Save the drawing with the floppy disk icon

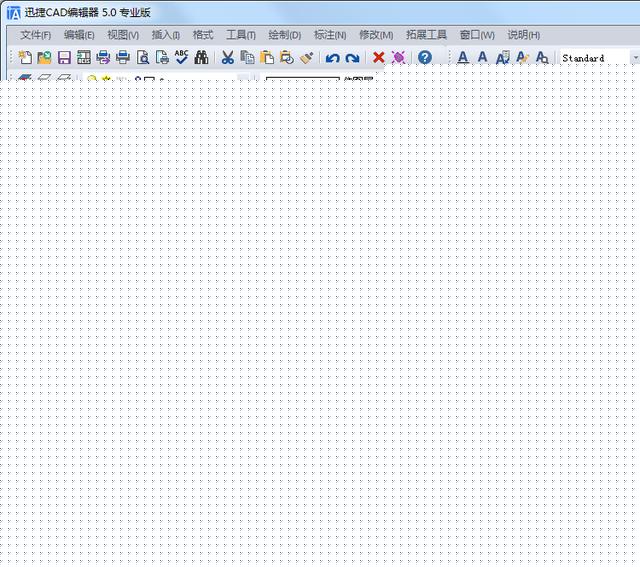(64, 57)
